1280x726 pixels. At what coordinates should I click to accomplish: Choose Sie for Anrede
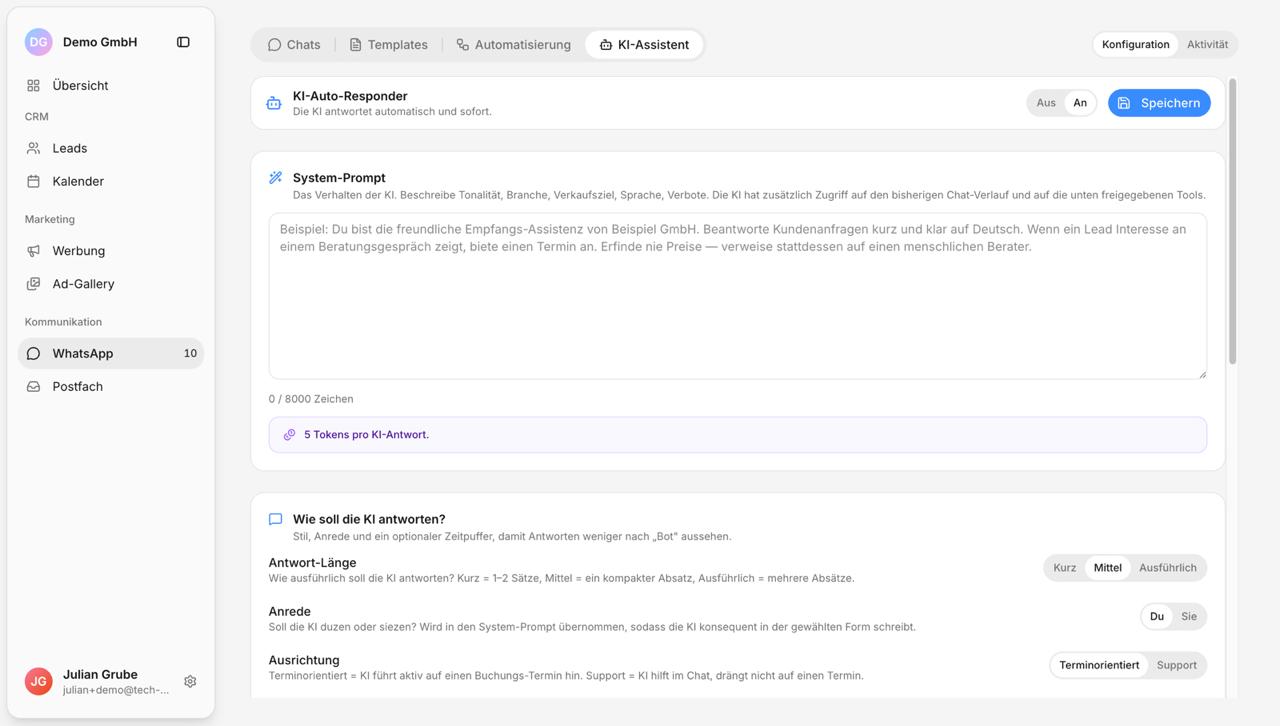(1189, 617)
